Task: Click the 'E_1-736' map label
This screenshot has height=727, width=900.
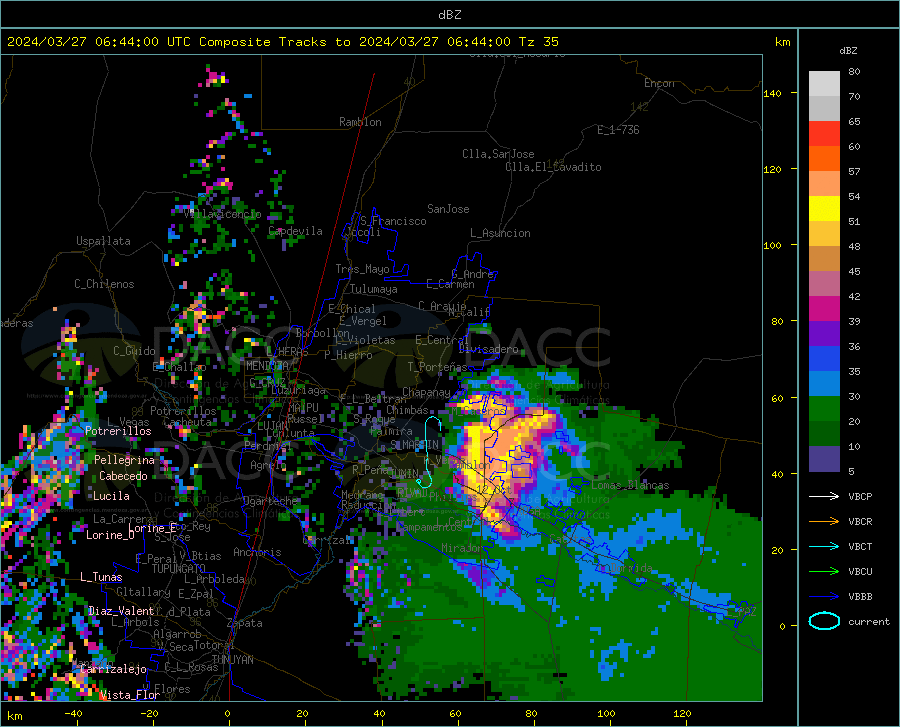Action: coord(618,130)
